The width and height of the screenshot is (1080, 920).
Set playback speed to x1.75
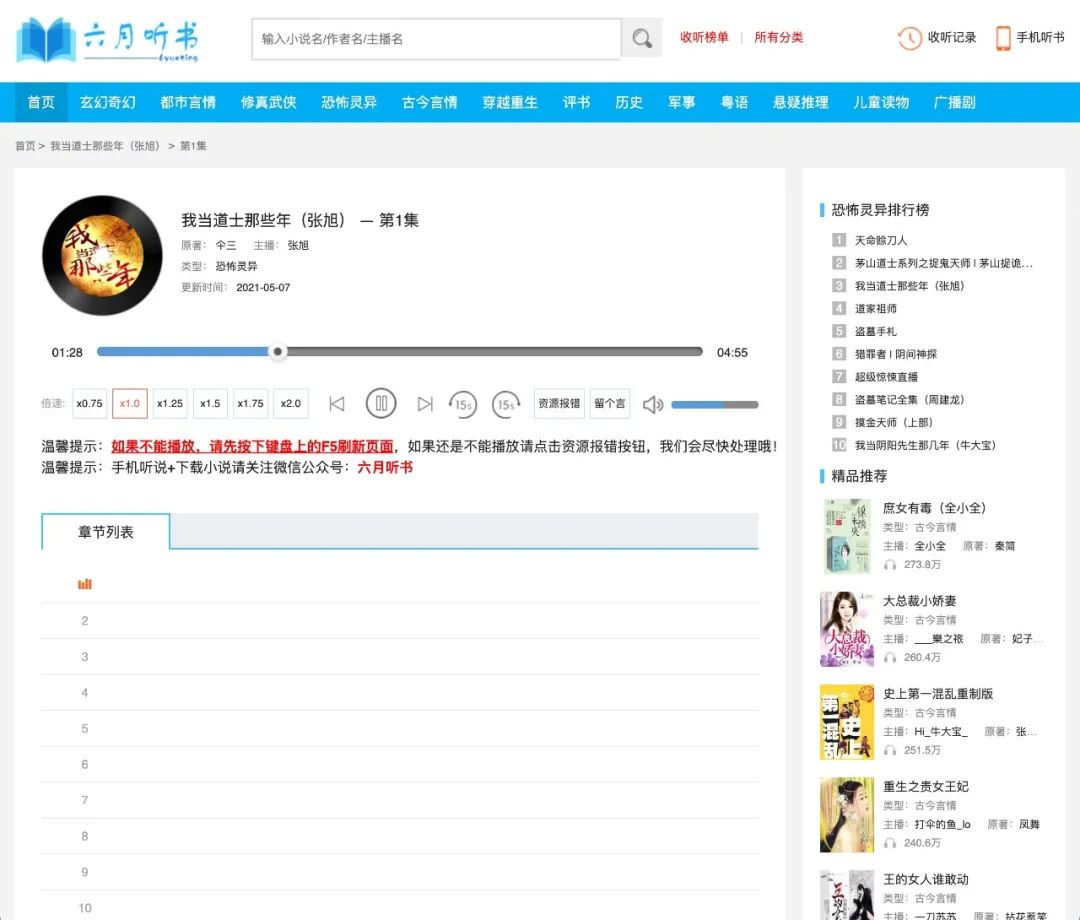tap(250, 404)
